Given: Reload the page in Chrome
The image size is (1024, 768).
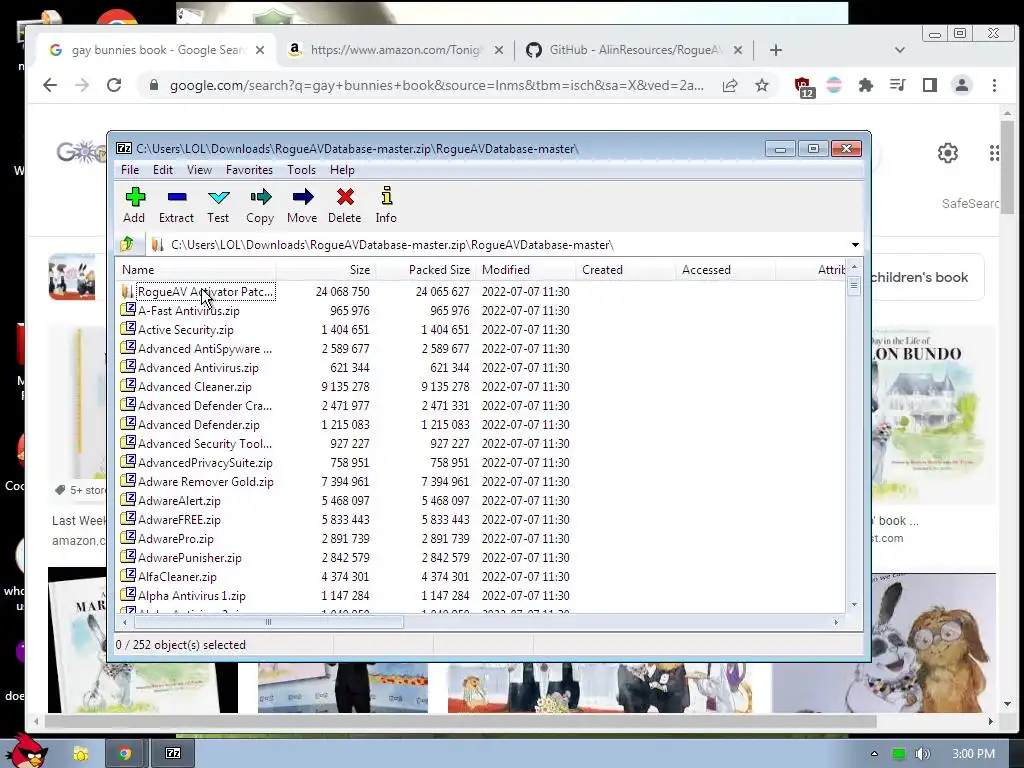Looking at the screenshot, I should click(114, 85).
